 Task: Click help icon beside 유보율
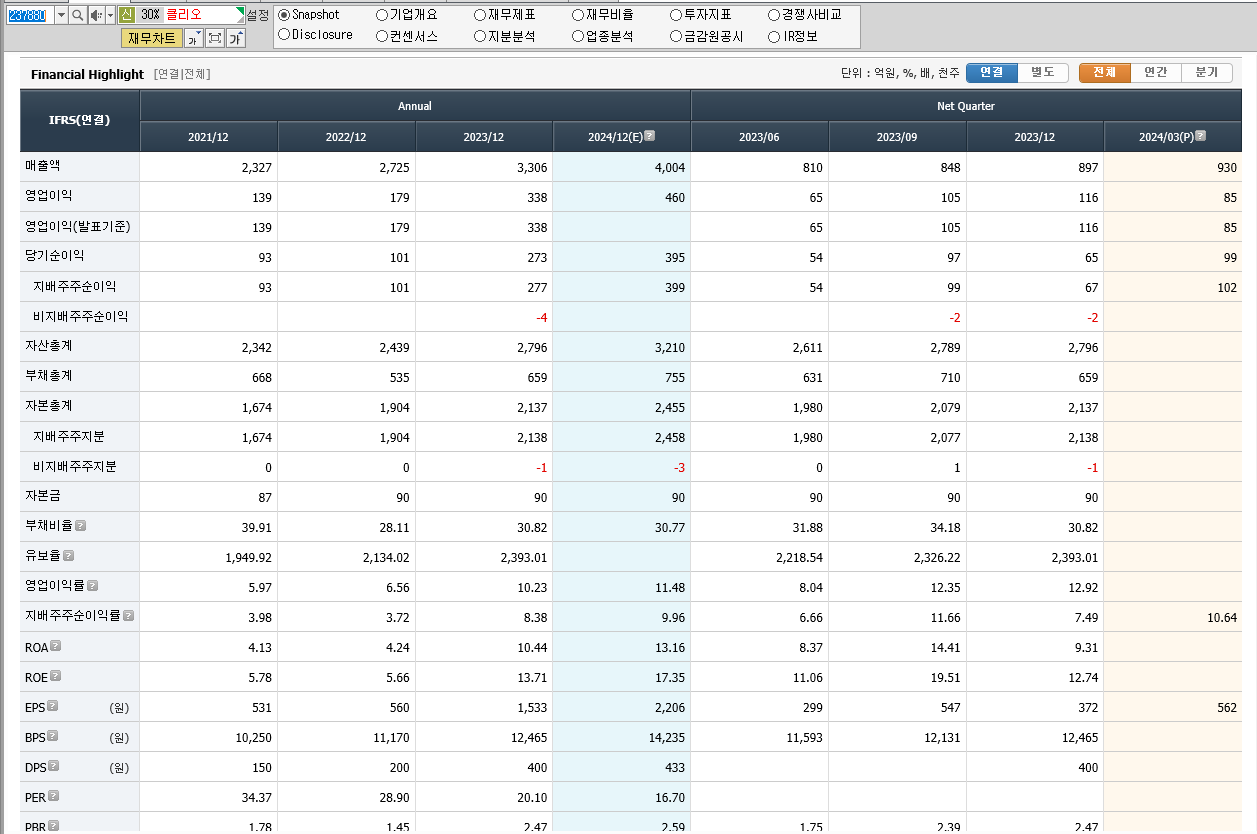pyautogui.click(x=68, y=556)
